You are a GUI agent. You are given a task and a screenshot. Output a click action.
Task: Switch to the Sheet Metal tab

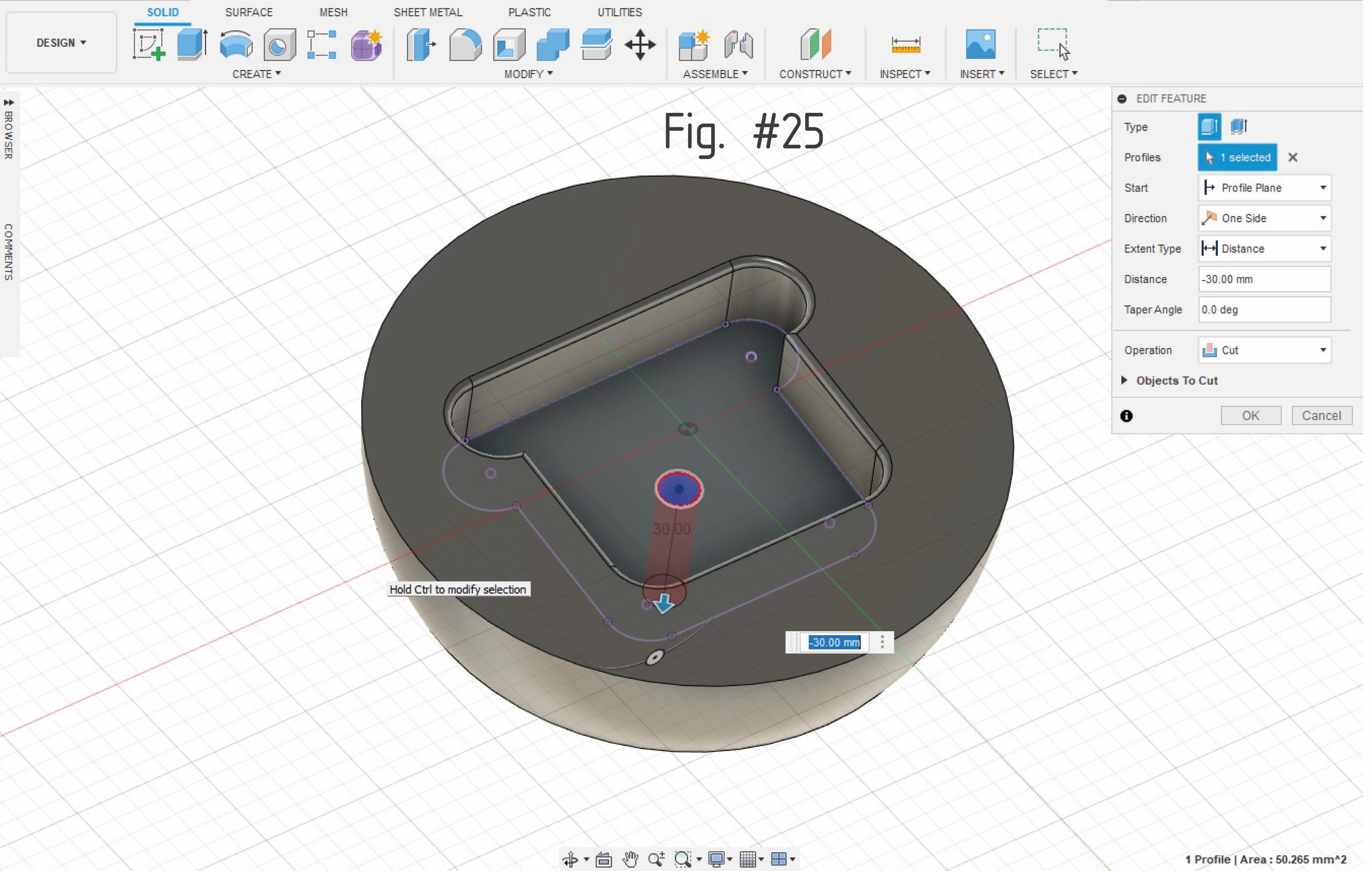tap(428, 12)
